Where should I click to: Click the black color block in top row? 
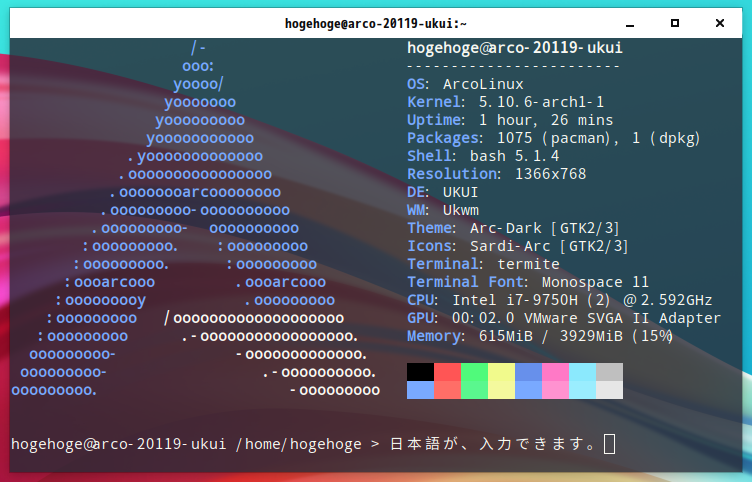[420, 372]
